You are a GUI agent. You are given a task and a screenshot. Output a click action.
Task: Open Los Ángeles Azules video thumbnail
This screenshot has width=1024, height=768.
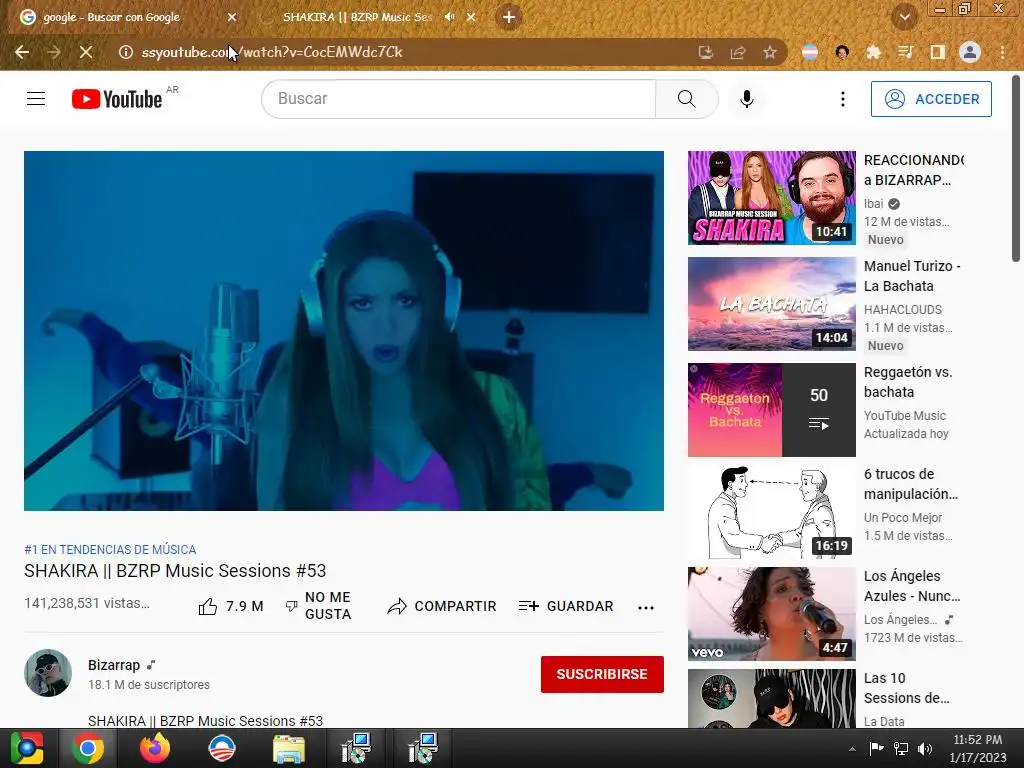[771, 613]
